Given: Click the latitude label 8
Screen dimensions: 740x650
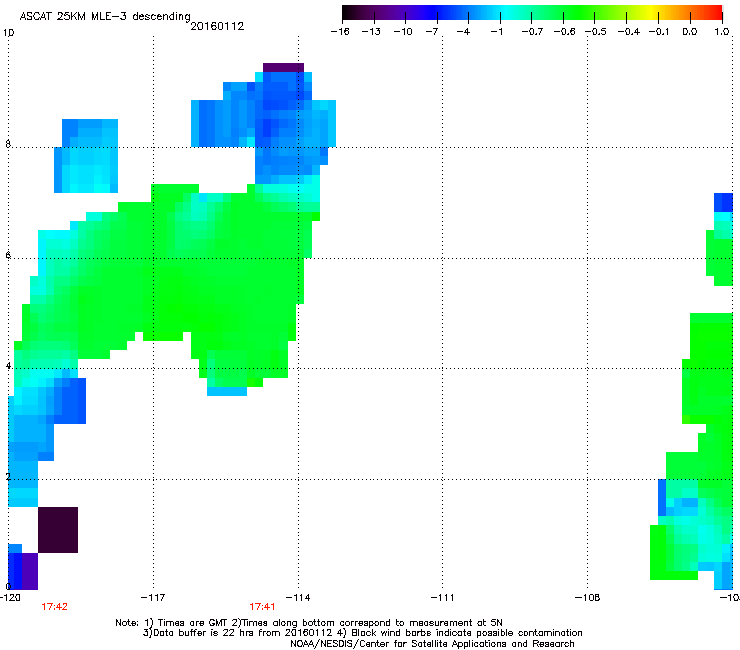Looking at the screenshot, I should click(8, 144).
